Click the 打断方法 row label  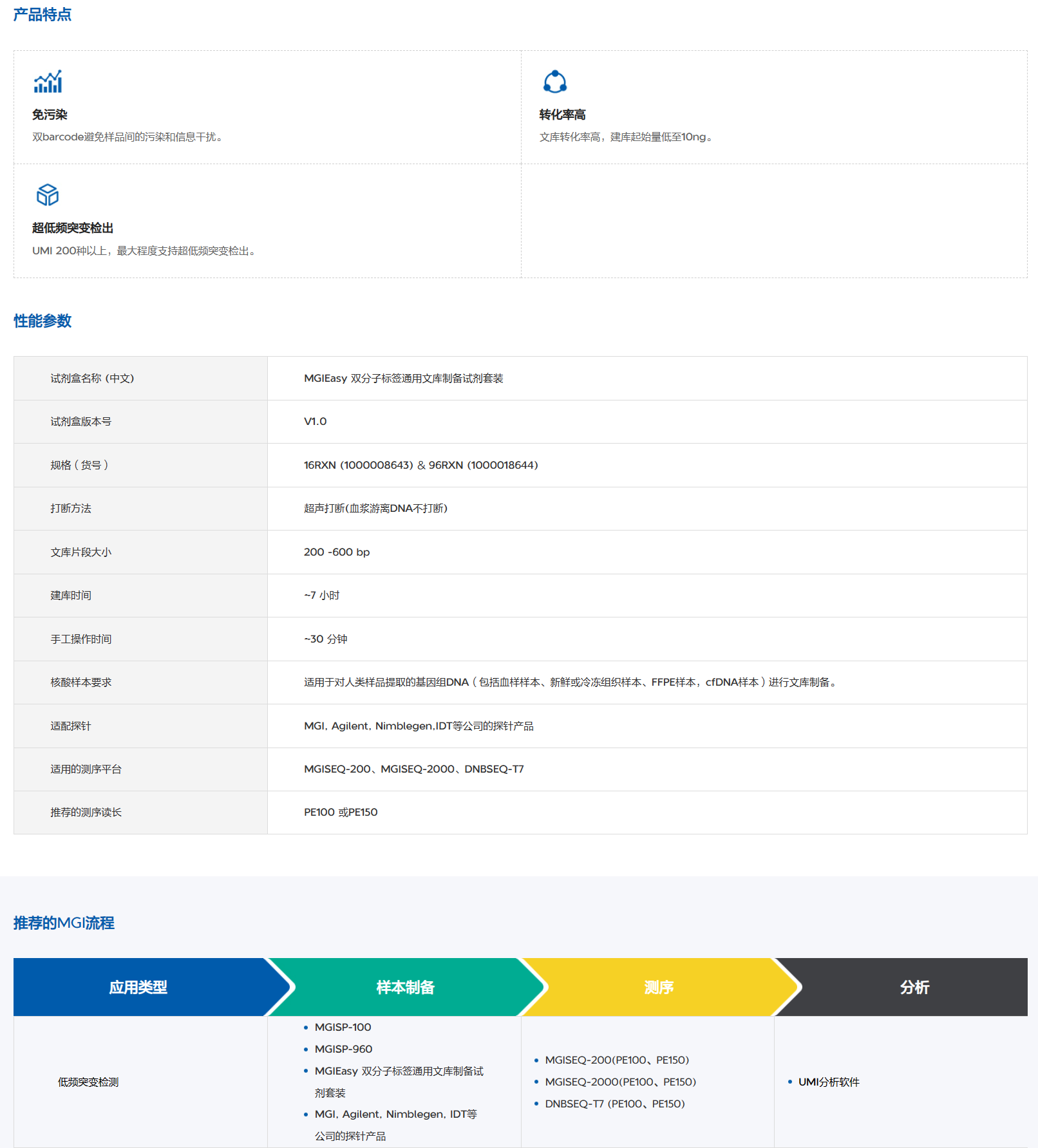(71, 508)
